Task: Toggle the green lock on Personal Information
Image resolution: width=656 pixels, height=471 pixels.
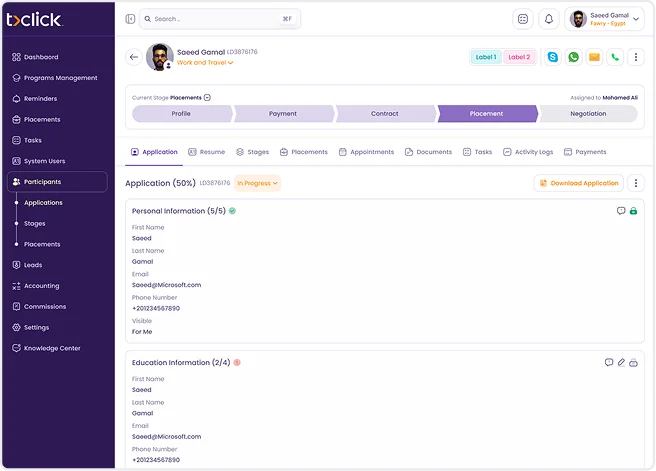Action: (x=633, y=211)
